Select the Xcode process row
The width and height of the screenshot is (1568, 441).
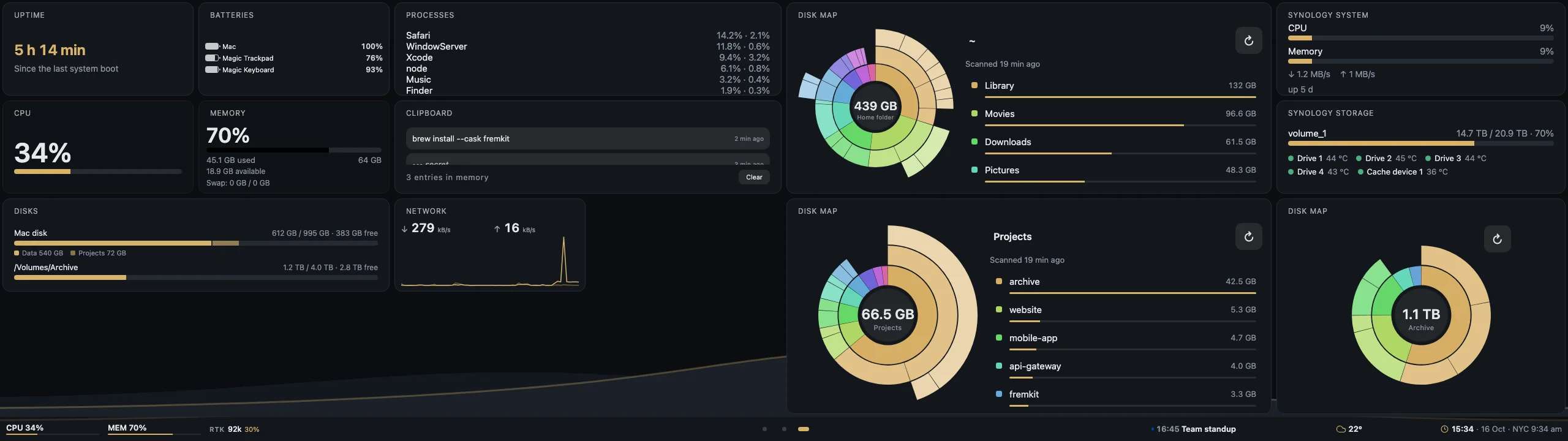click(x=587, y=58)
